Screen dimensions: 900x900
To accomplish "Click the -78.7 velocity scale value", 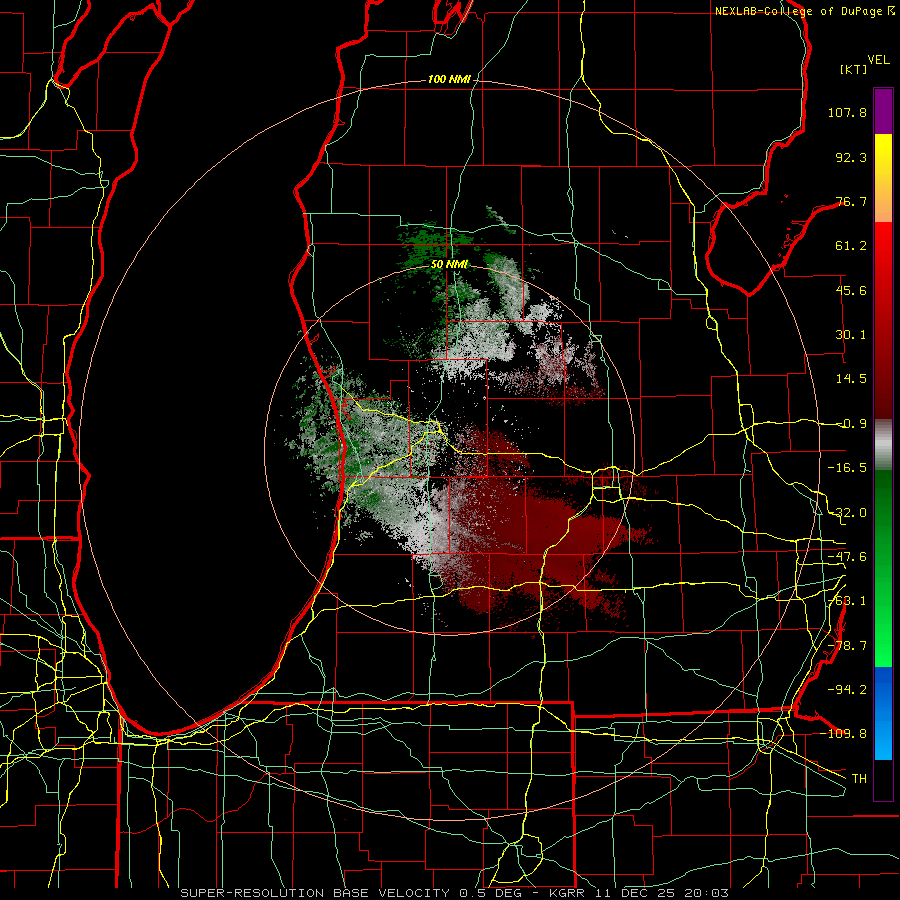I will point(847,646).
